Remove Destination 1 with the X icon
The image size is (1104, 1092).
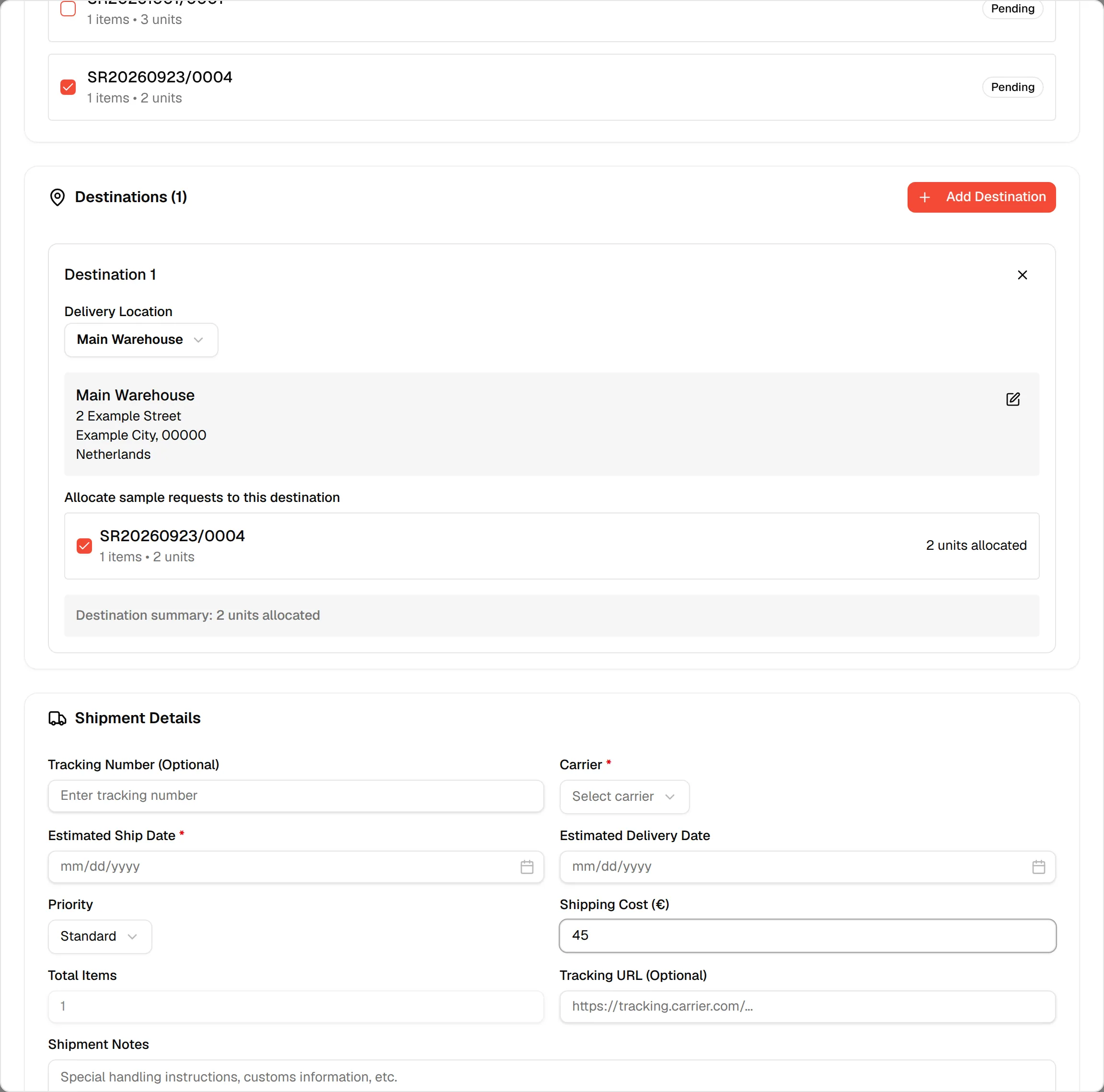(x=1022, y=275)
